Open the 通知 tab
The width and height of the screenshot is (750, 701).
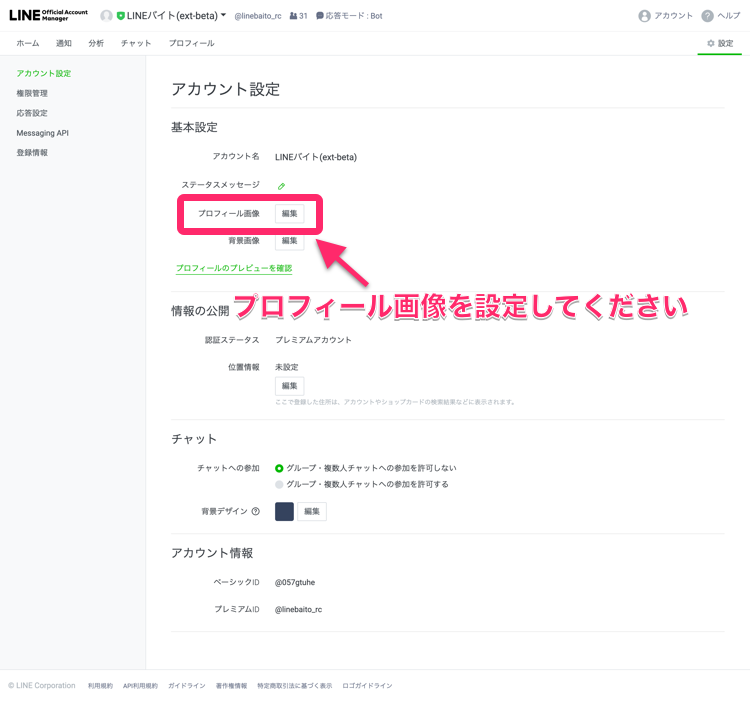[64, 44]
